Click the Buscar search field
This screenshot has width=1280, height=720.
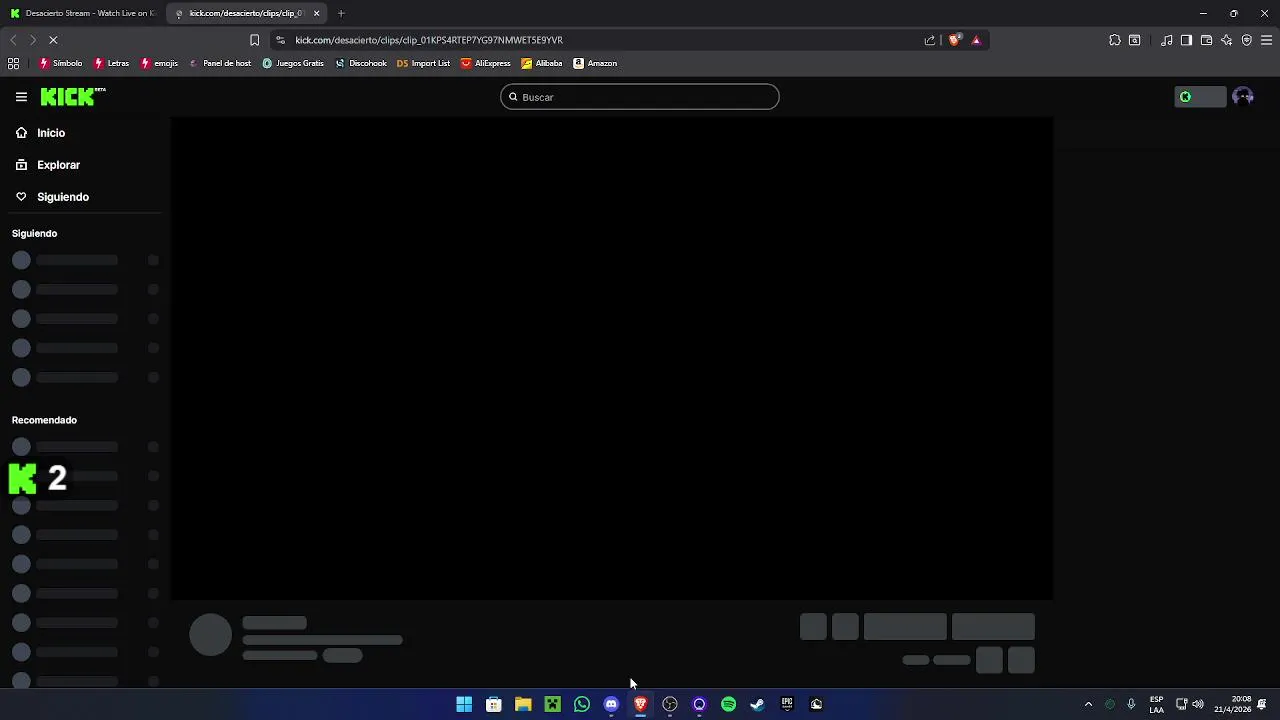click(x=640, y=97)
